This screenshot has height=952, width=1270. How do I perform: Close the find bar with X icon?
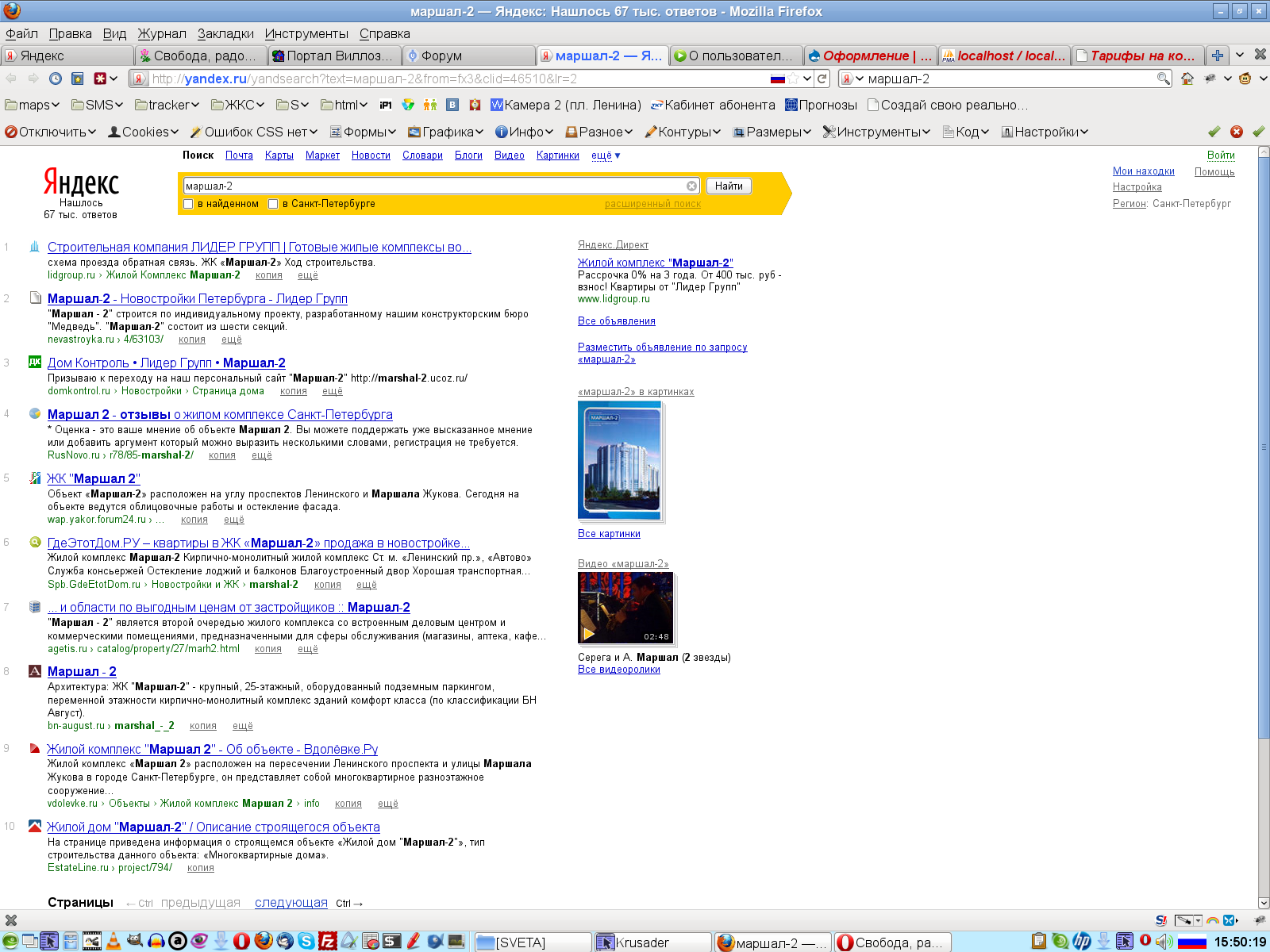coord(11,920)
